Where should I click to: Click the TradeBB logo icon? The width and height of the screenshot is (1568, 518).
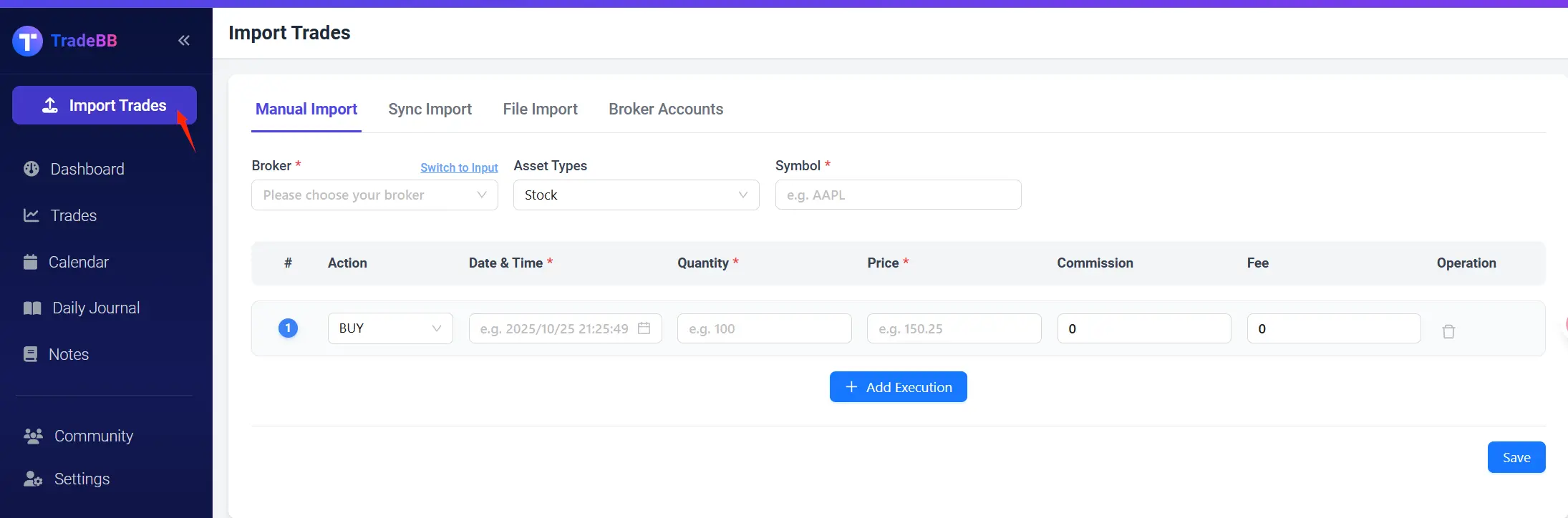coord(28,41)
